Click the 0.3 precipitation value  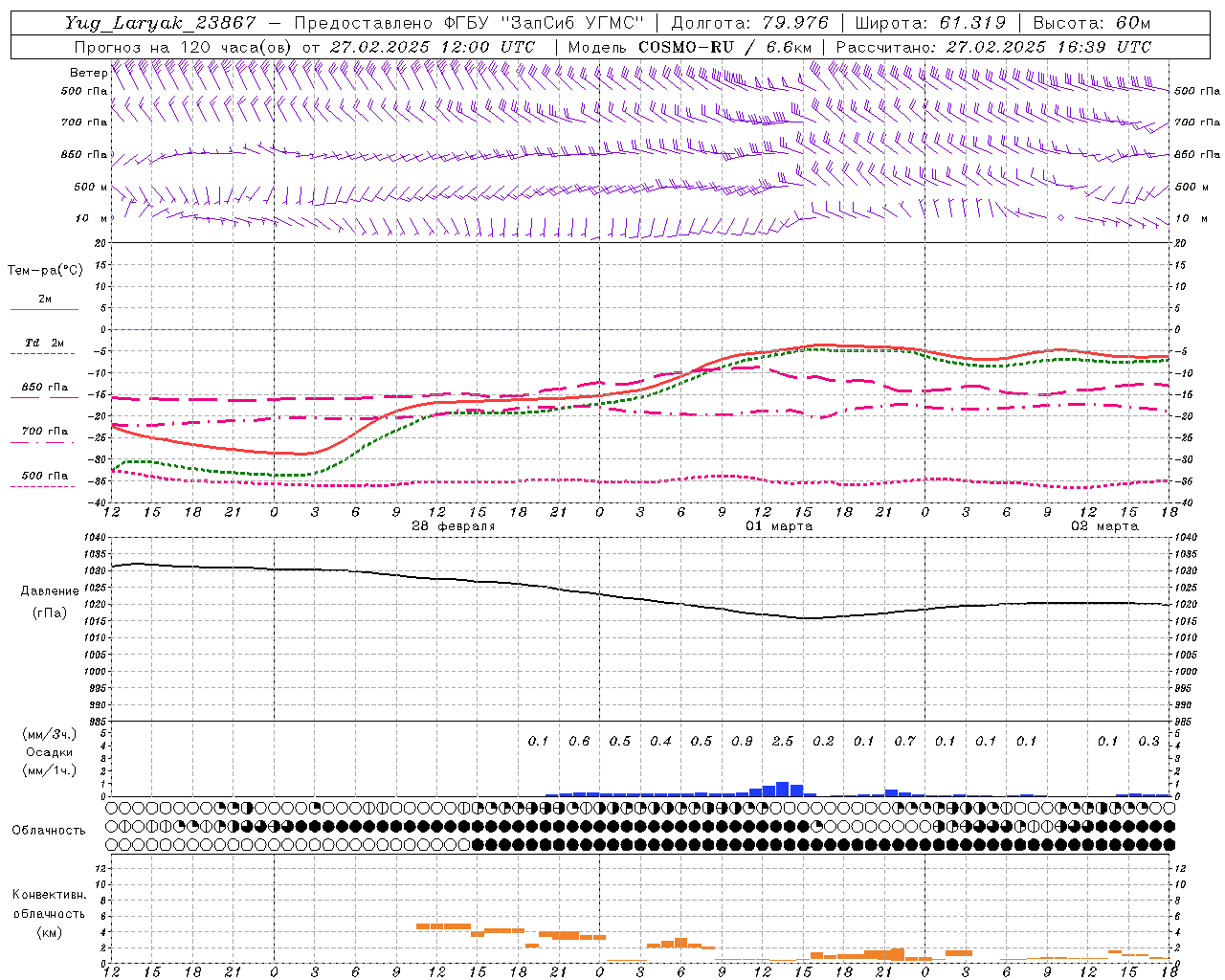pyautogui.click(x=1148, y=741)
